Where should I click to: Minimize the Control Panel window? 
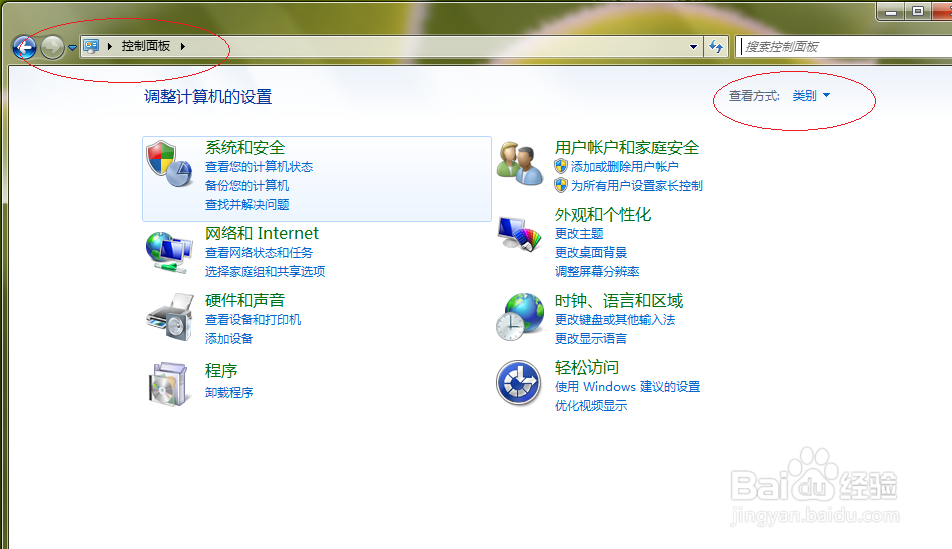[x=891, y=12]
